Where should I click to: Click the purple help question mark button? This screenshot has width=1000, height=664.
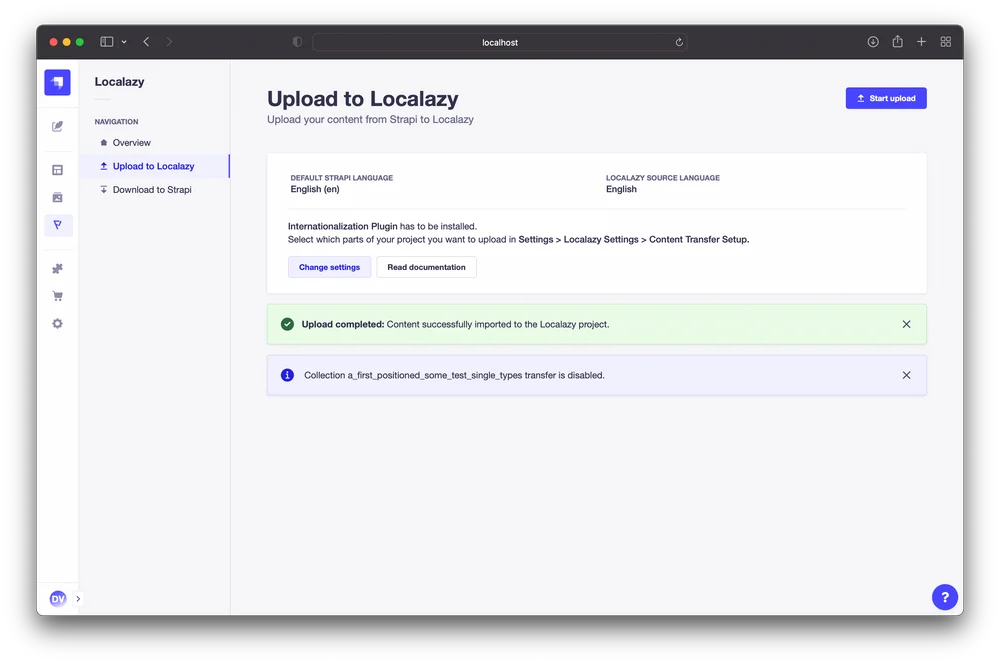[944, 597]
